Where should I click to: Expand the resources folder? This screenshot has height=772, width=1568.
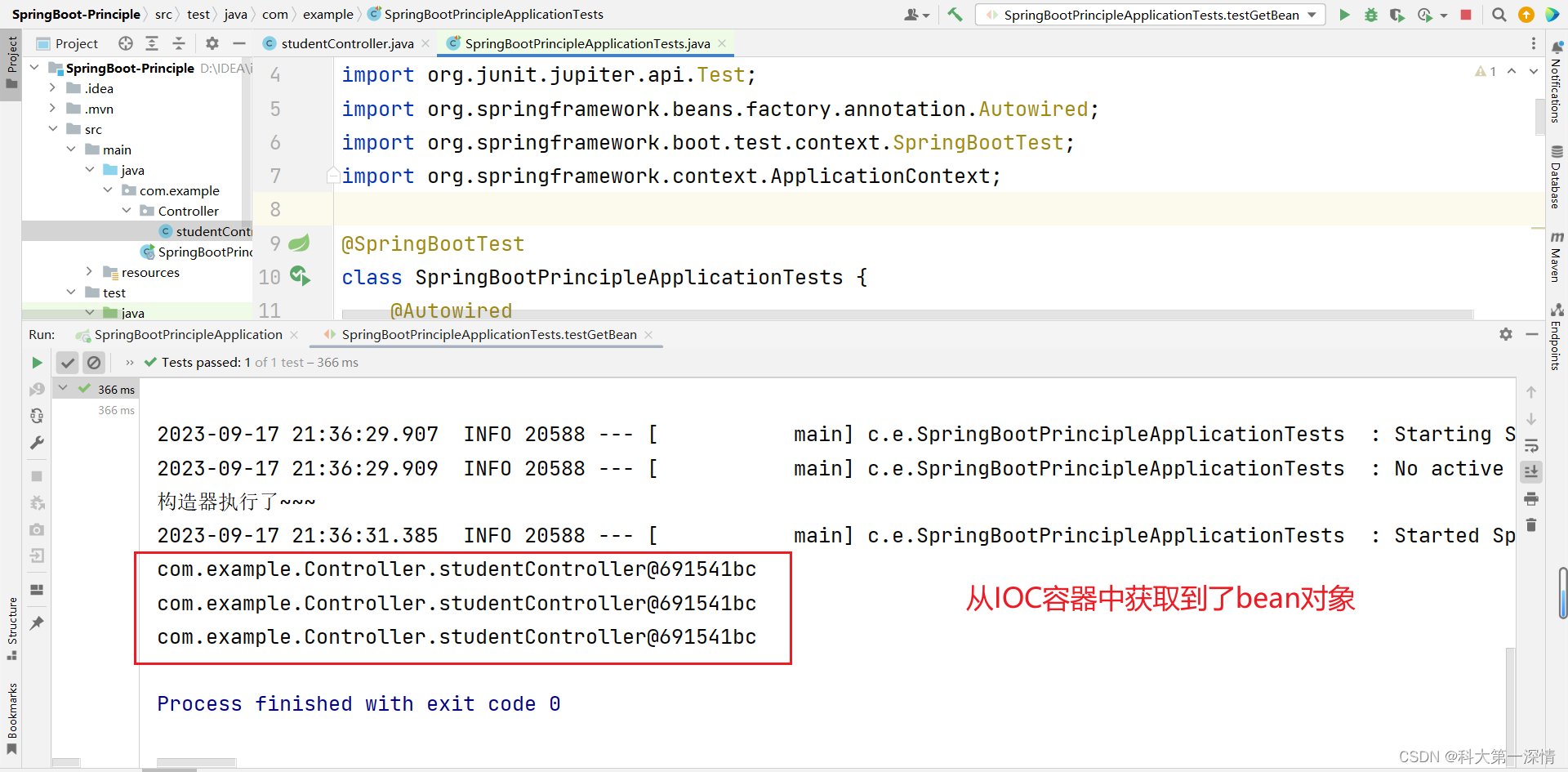[89, 271]
